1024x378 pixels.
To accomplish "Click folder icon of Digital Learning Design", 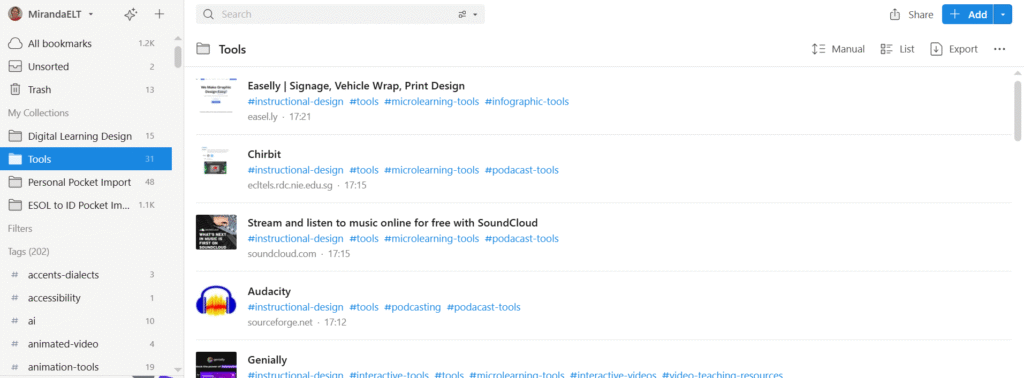I will [x=15, y=136].
